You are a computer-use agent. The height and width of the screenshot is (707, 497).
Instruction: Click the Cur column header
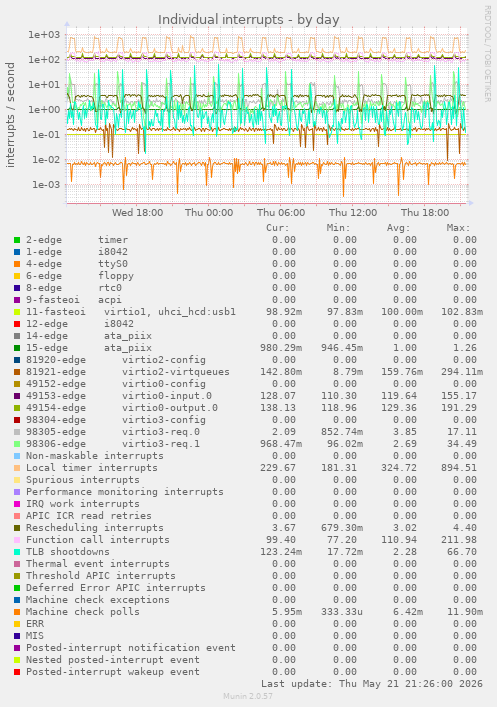pyautogui.click(x=277, y=228)
